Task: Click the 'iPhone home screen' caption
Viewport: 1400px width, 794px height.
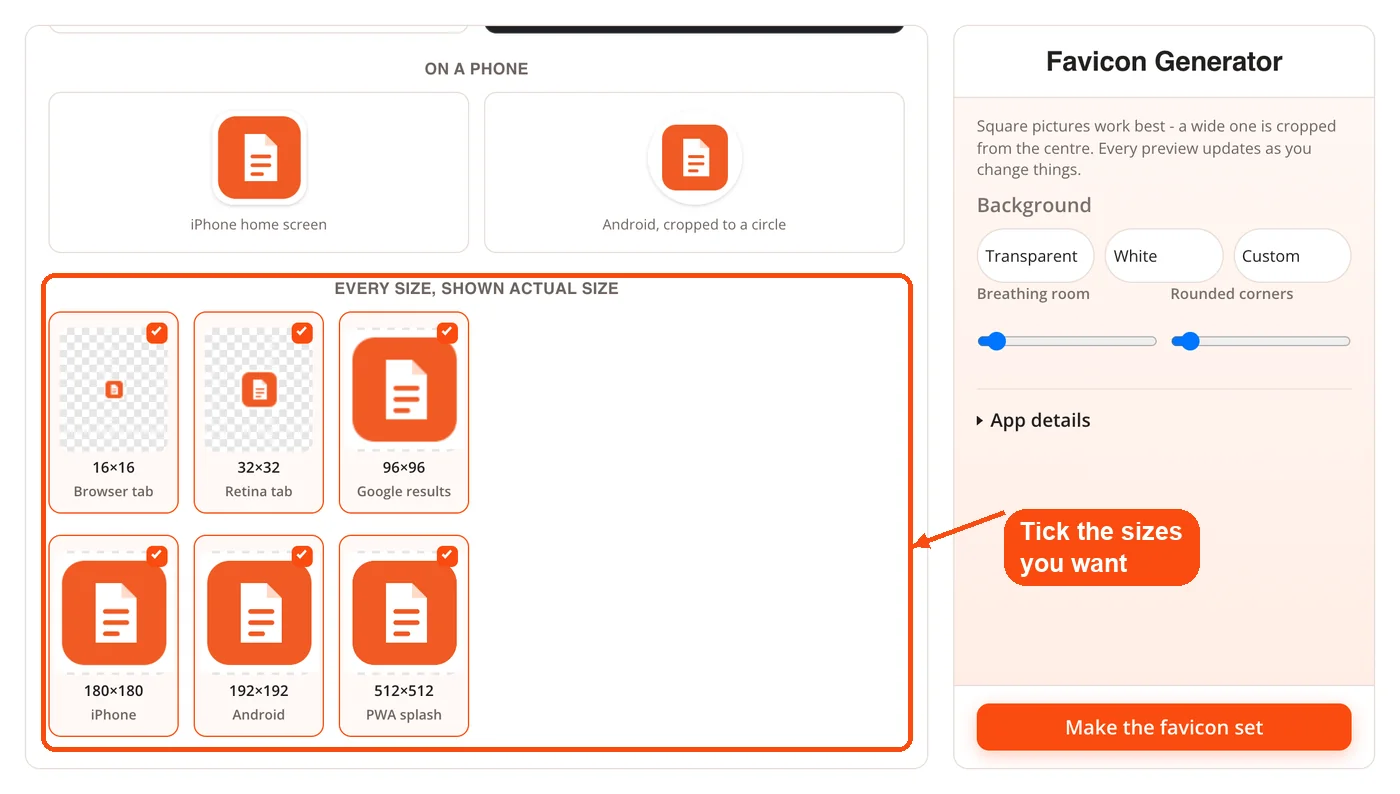Action: 259,224
